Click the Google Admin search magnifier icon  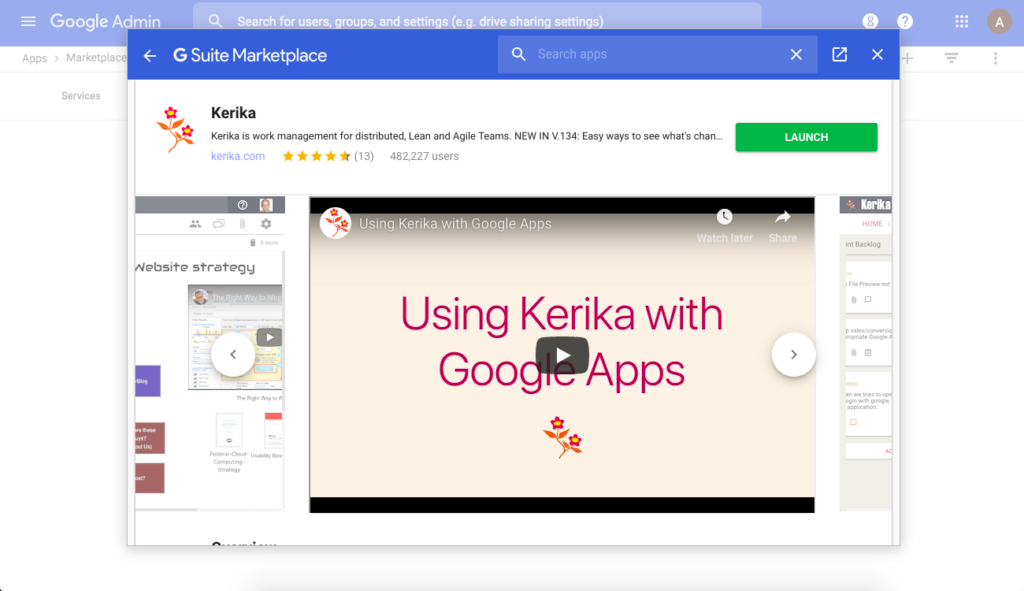coord(215,22)
